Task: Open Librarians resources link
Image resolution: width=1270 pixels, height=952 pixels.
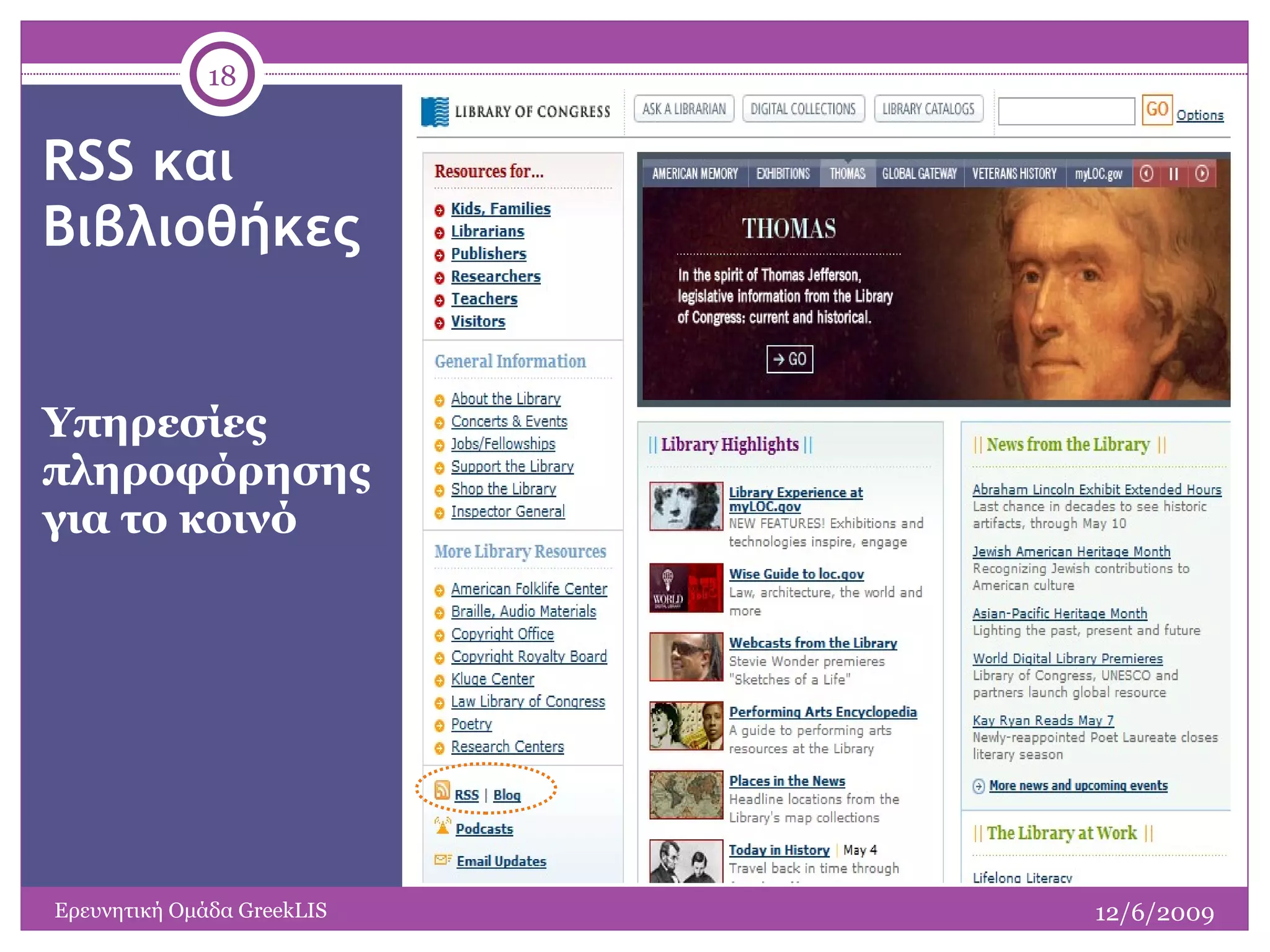Action: coord(487,232)
